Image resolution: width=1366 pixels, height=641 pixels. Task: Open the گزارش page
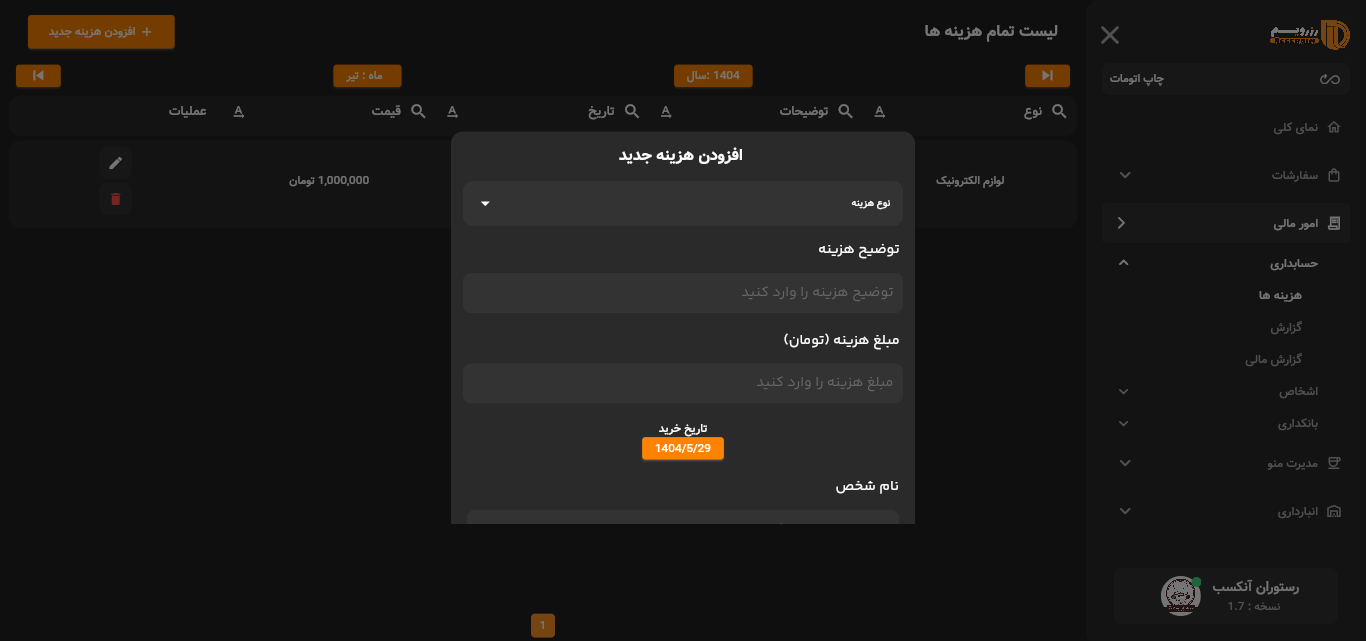pos(1286,327)
